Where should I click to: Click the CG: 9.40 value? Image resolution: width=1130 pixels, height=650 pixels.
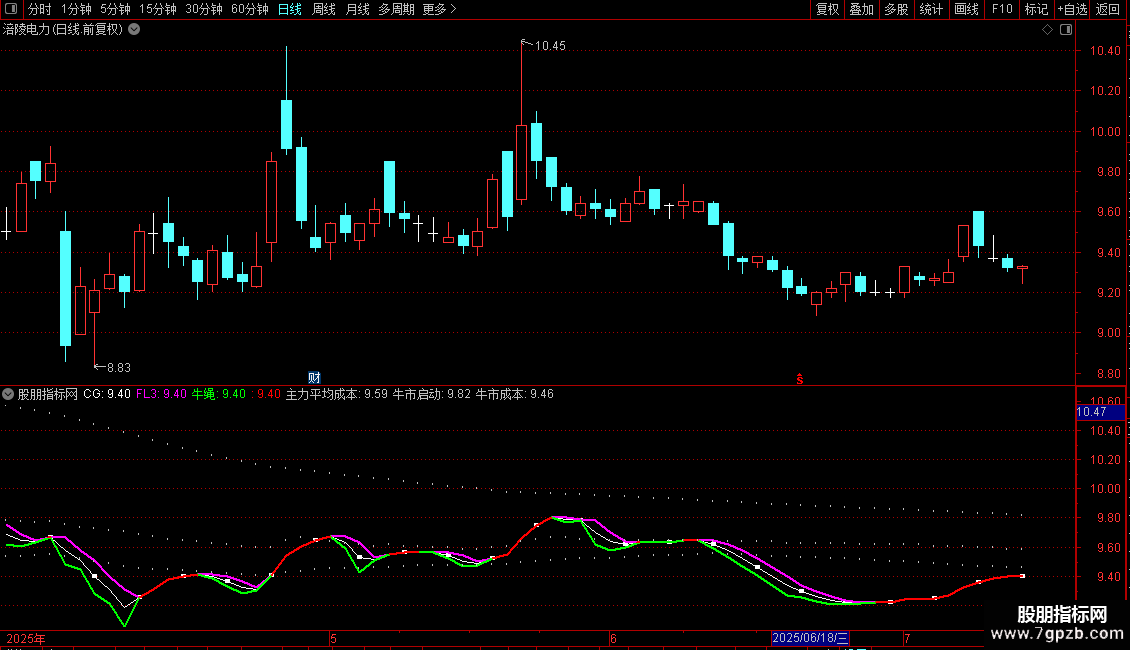107,394
